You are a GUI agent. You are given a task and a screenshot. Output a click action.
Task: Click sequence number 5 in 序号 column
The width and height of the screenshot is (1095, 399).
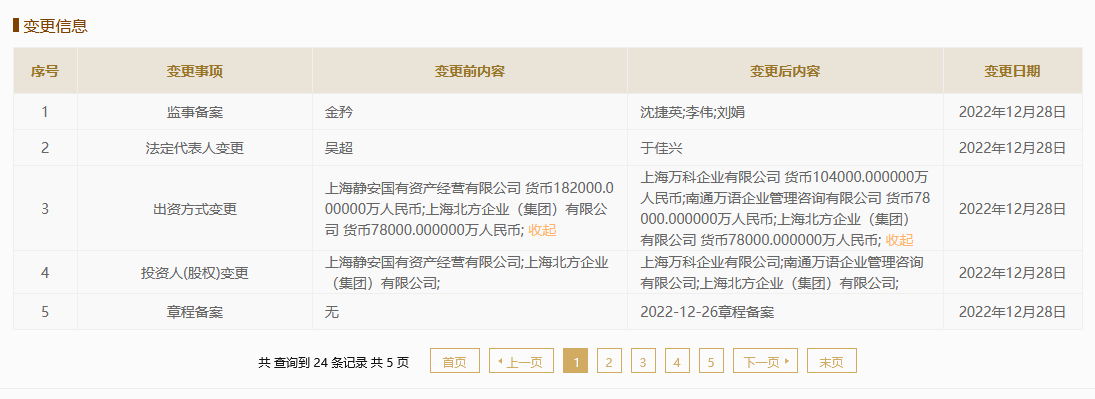pos(45,312)
